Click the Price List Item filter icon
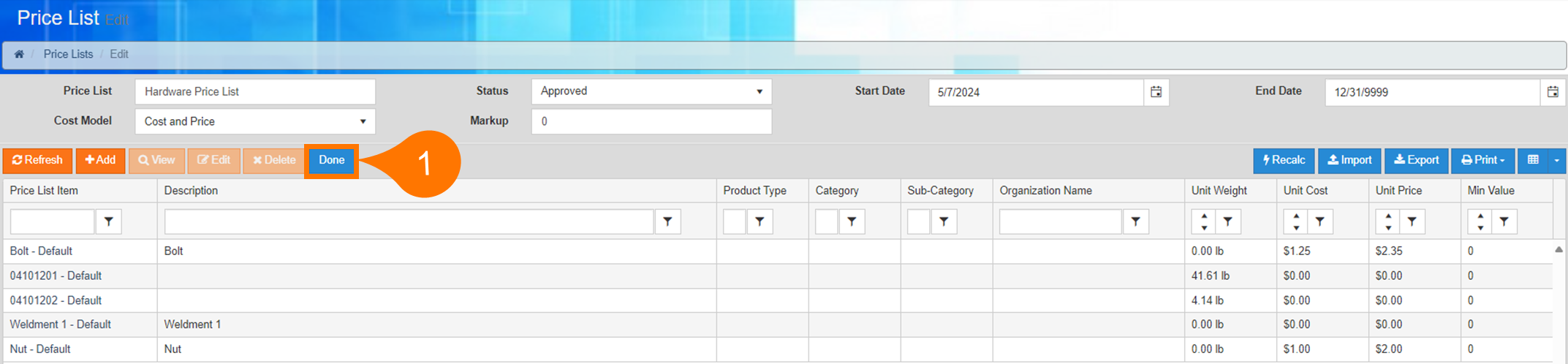This screenshot has height=364, width=1568. tap(108, 221)
